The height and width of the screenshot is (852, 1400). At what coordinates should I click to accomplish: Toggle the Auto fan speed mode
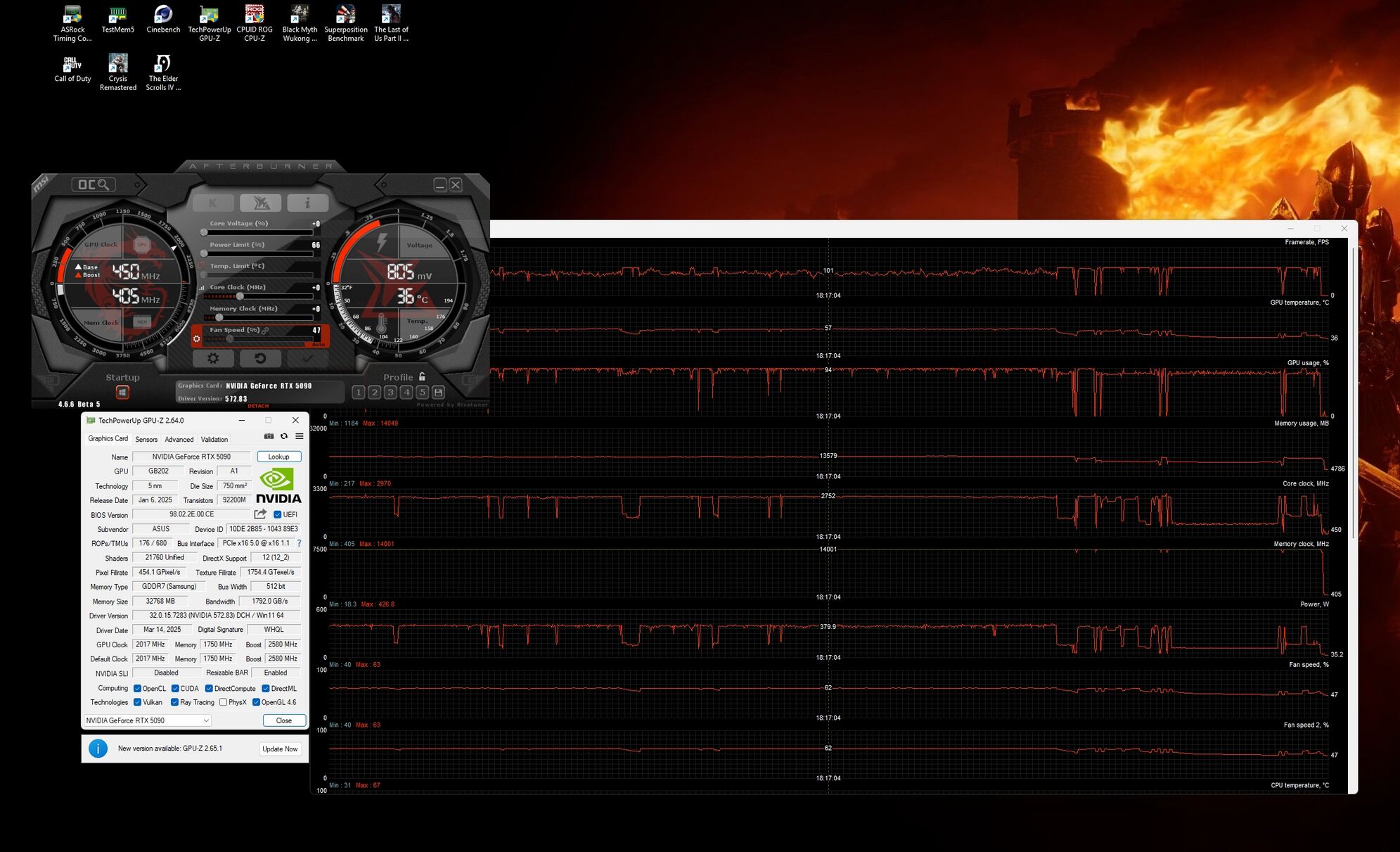319,344
